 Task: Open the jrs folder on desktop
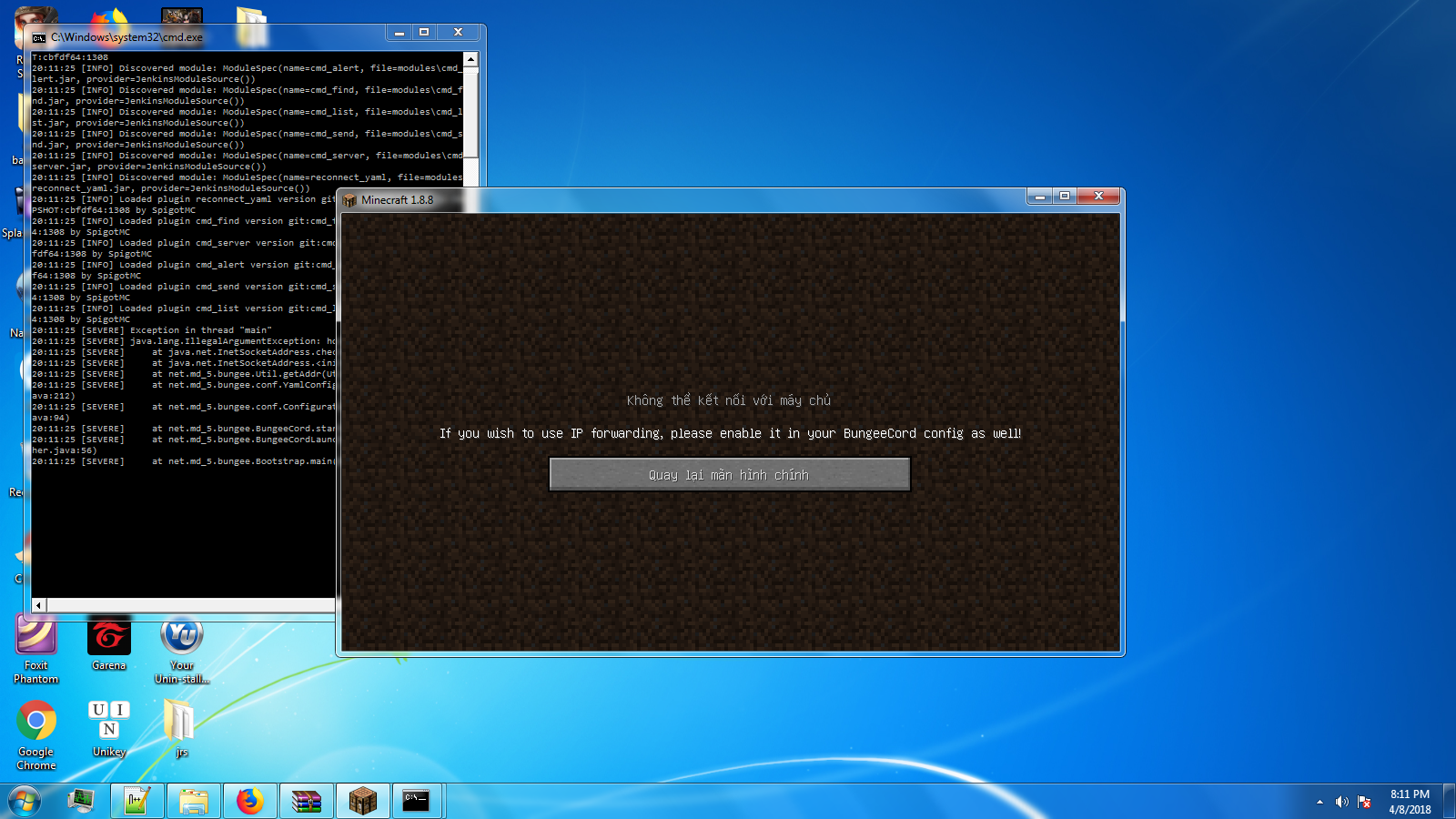pyautogui.click(x=180, y=723)
